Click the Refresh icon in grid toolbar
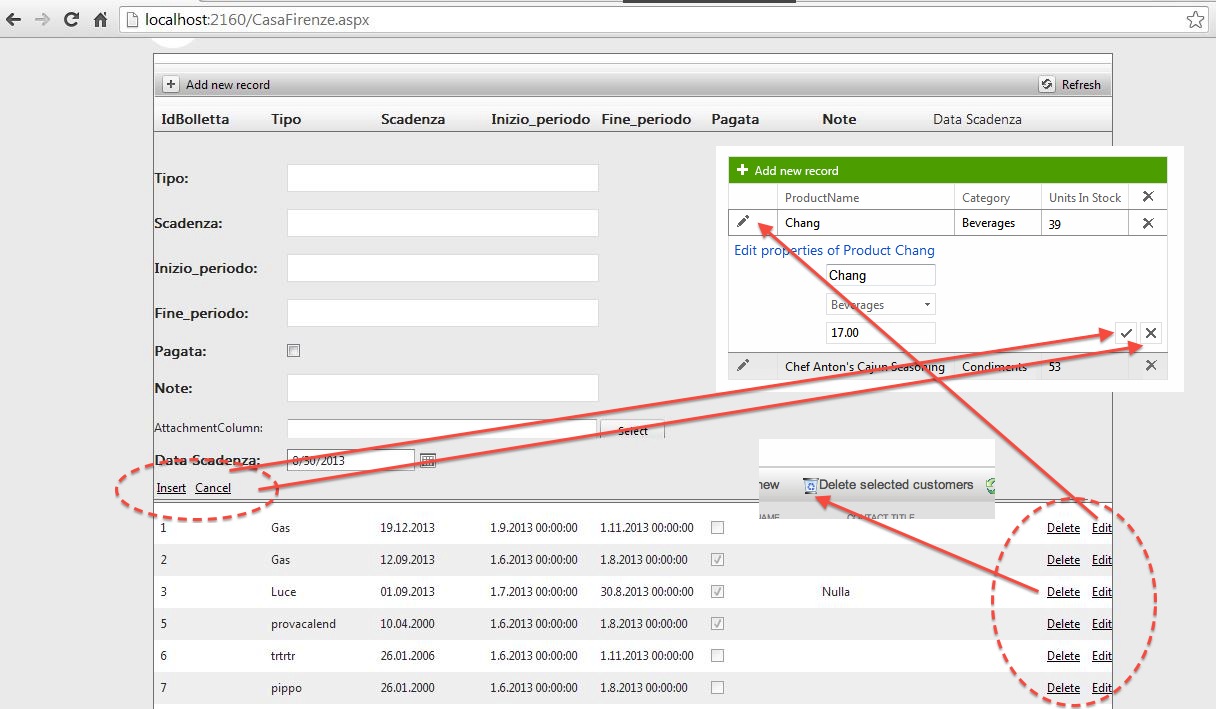Viewport: 1216px width, 709px height. pos(1047,85)
